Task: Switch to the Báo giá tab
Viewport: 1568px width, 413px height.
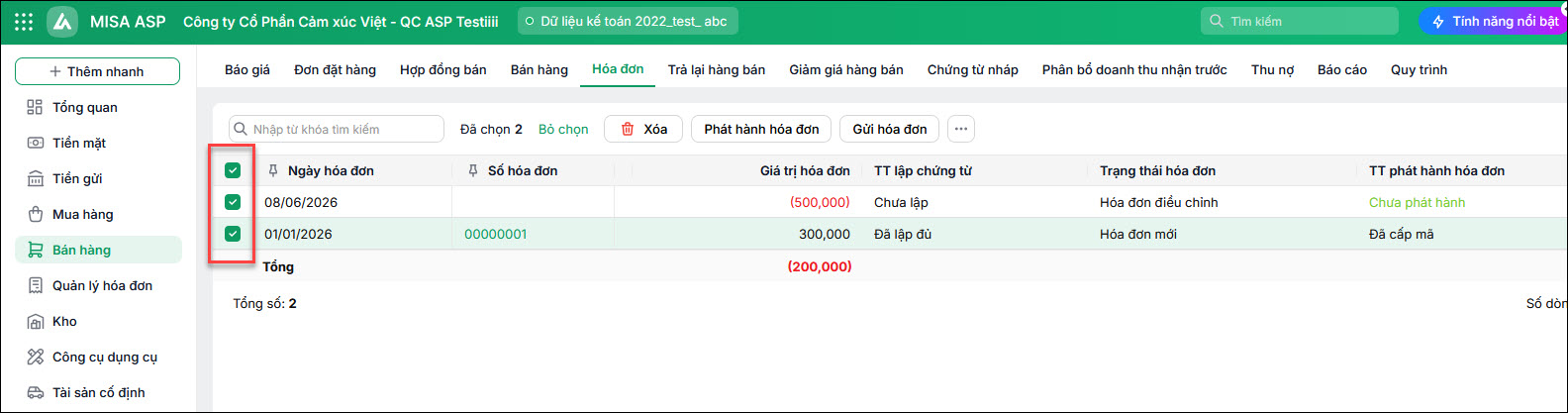Action: [x=247, y=69]
